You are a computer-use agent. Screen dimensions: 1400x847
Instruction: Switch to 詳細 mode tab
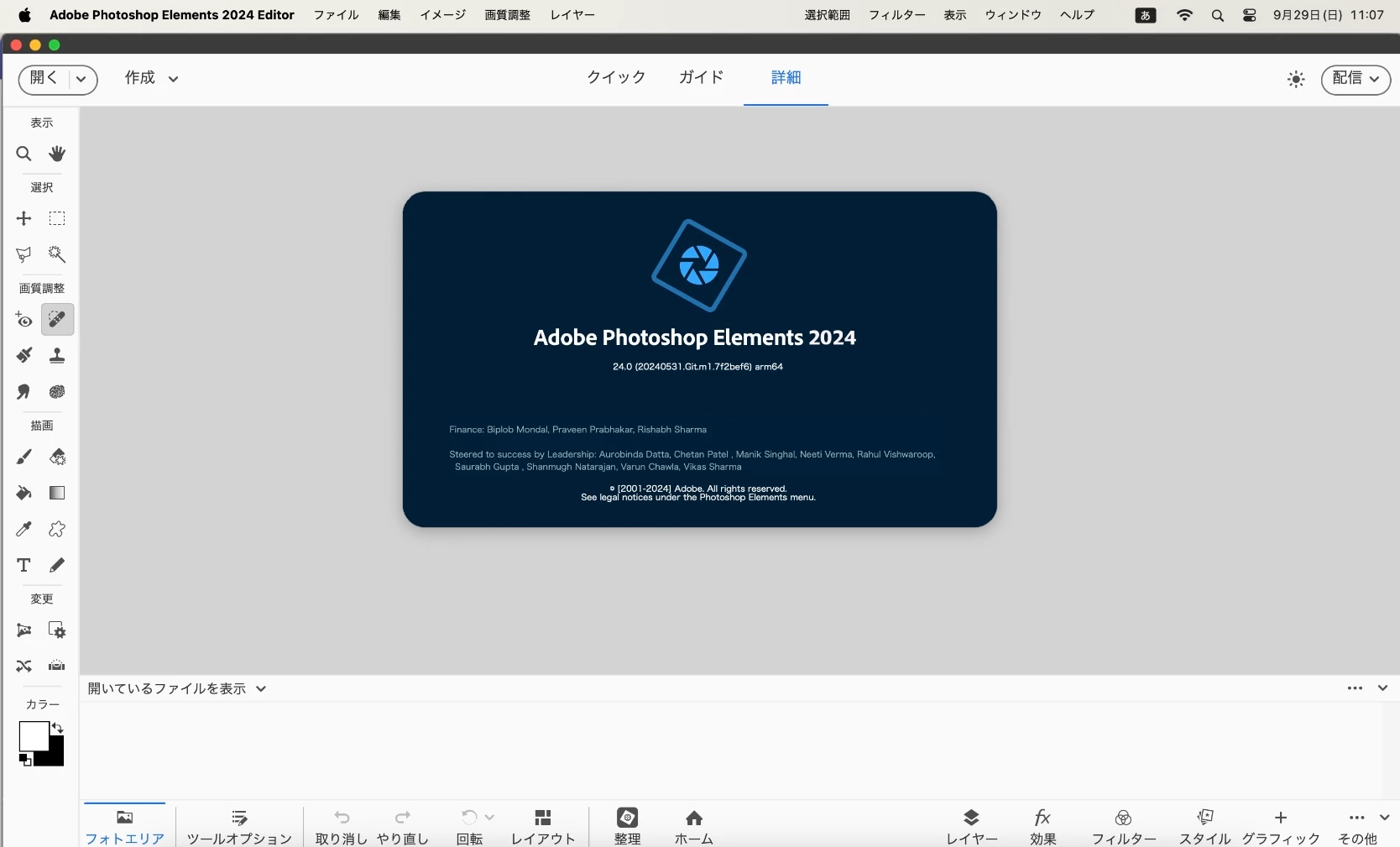[x=786, y=77]
